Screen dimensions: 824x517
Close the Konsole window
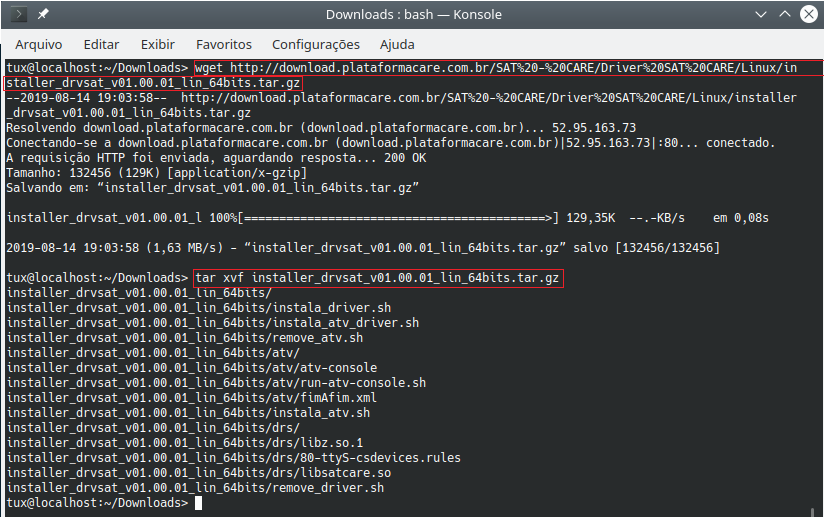(x=809, y=14)
